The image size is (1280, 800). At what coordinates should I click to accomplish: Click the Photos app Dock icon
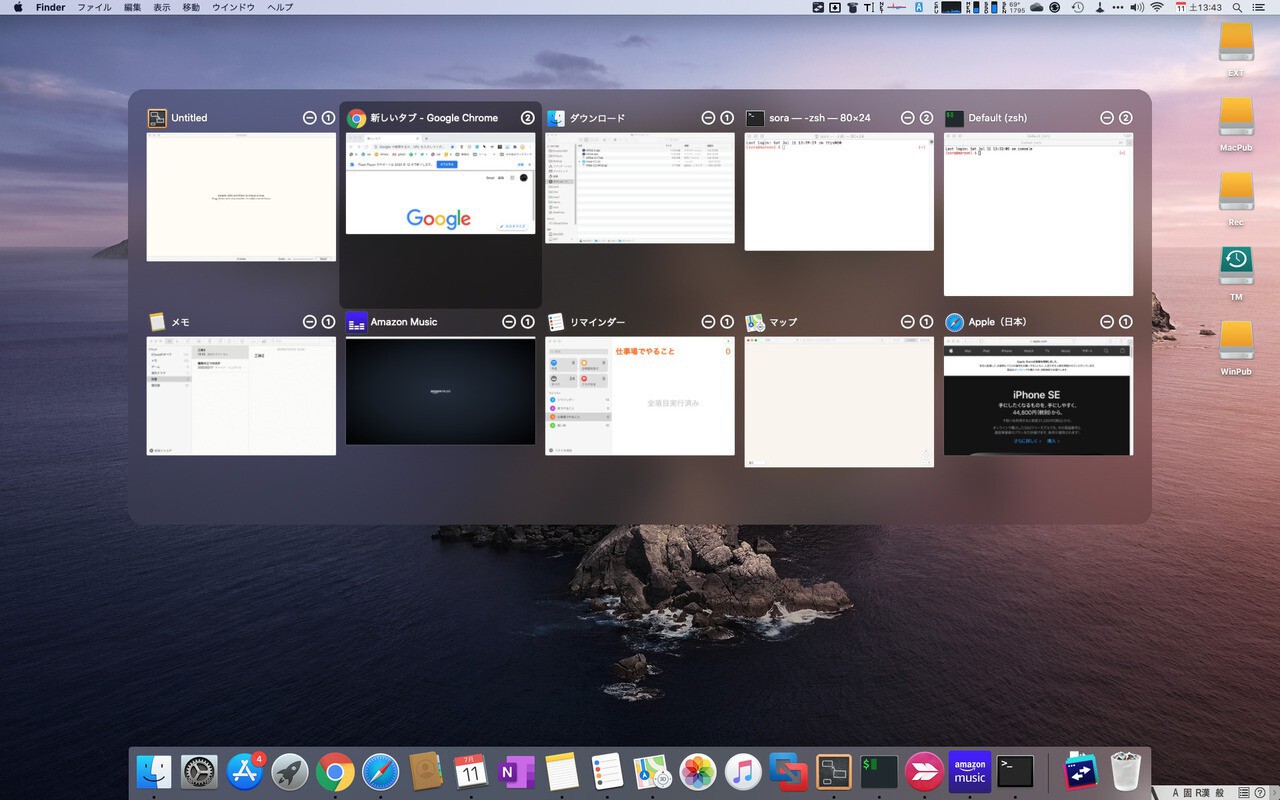coord(697,772)
